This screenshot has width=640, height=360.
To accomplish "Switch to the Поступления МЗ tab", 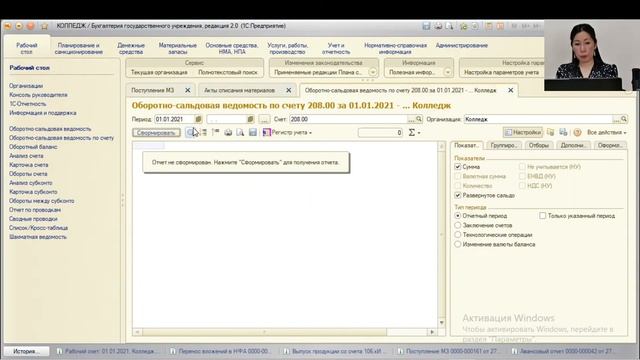I will [153, 90].
